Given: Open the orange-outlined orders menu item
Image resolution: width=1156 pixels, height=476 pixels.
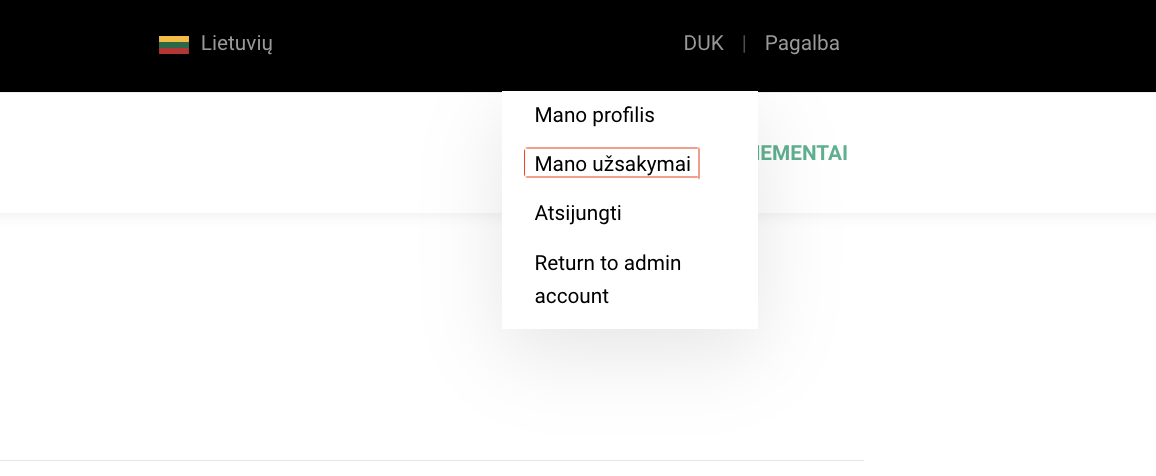Looking at the screenshot, I should (612, 164).
